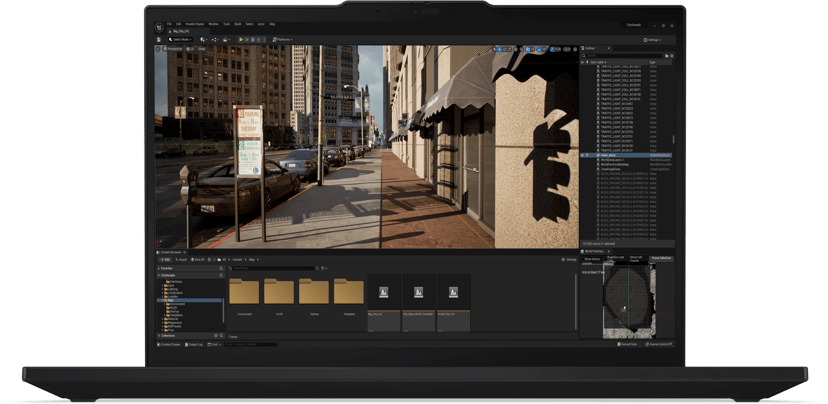Click the save level icon in main toolbar
This screenshot has width=828, height=404.
coord(159,40)
